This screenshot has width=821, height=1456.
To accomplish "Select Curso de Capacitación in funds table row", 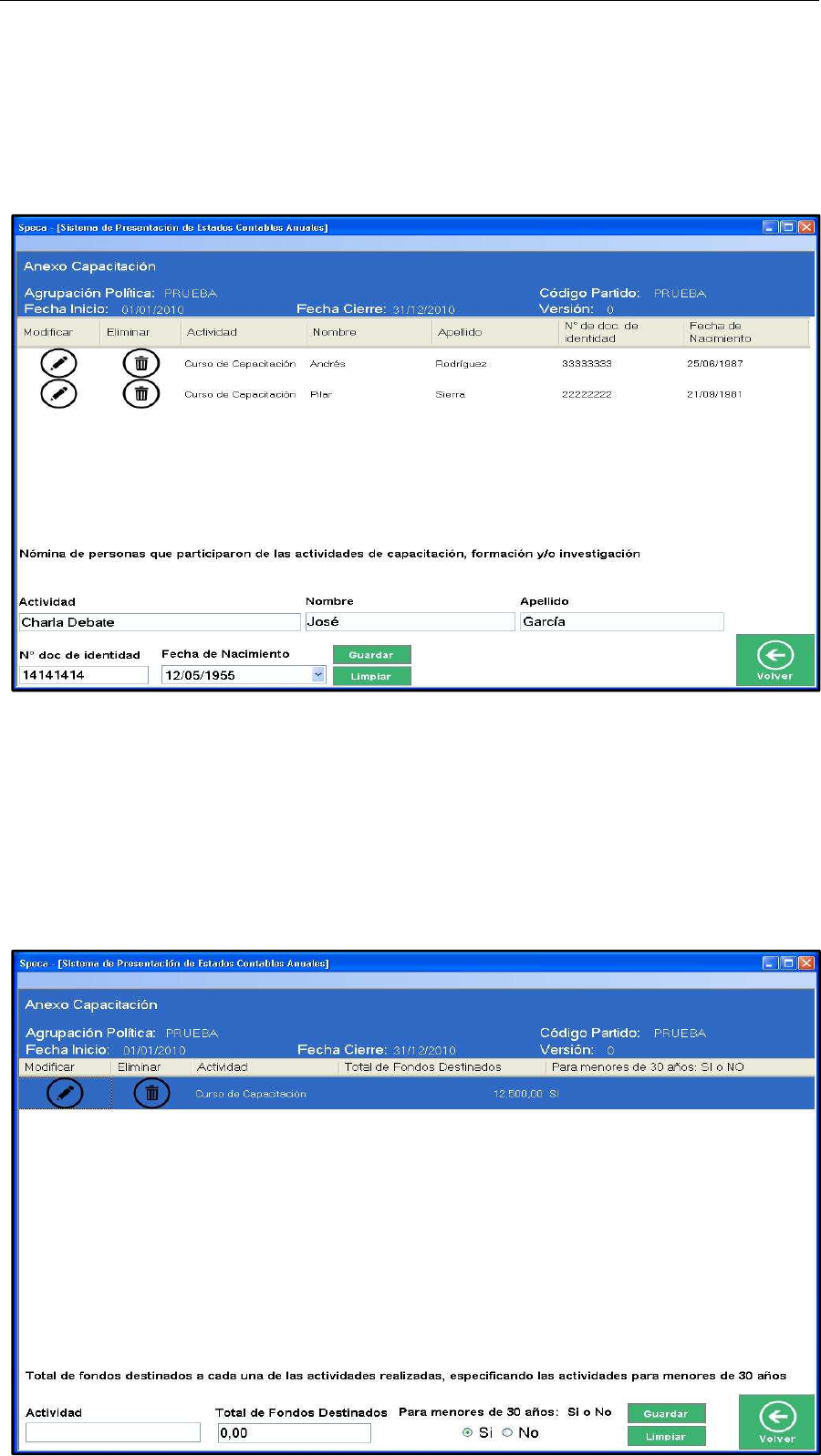I will click(251, 1093).
